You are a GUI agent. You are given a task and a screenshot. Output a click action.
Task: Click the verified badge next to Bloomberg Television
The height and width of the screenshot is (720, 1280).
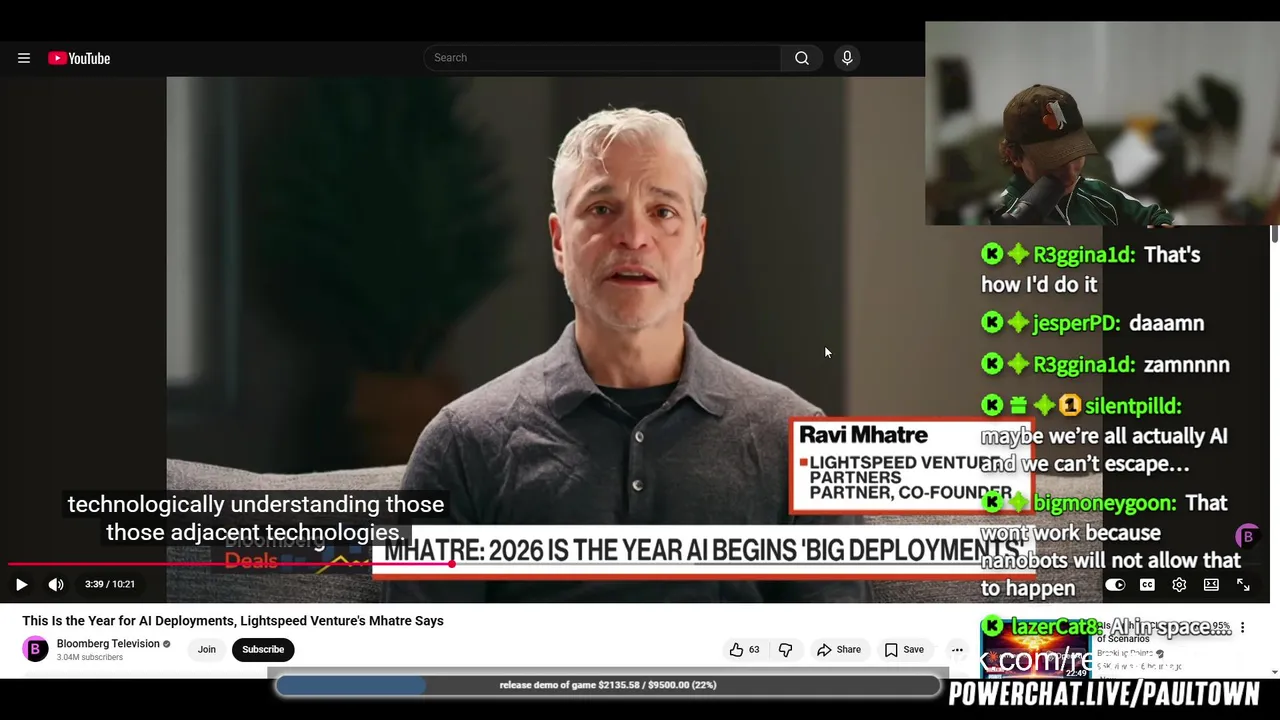click(167, 644)
